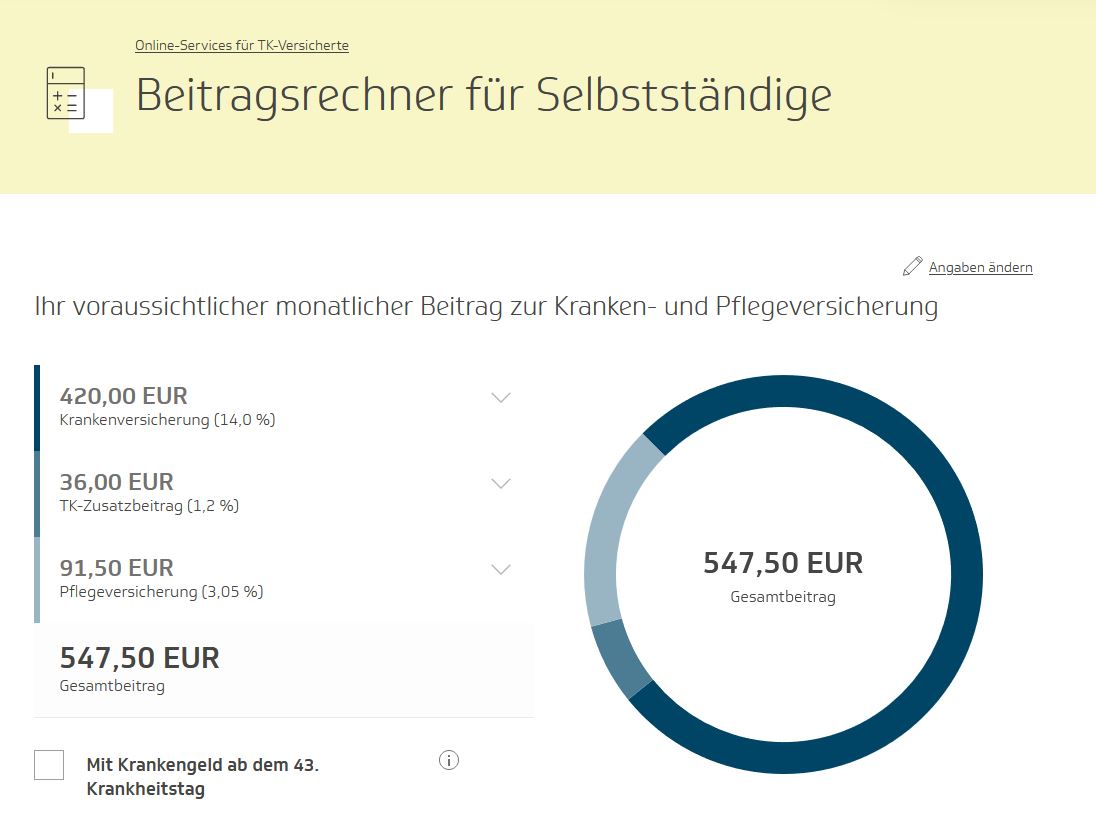Click the TK-Zusatzbeitrag (1,2 %) row label
This screenshot has width=1096, height=819.
click(x=149, y=506)
